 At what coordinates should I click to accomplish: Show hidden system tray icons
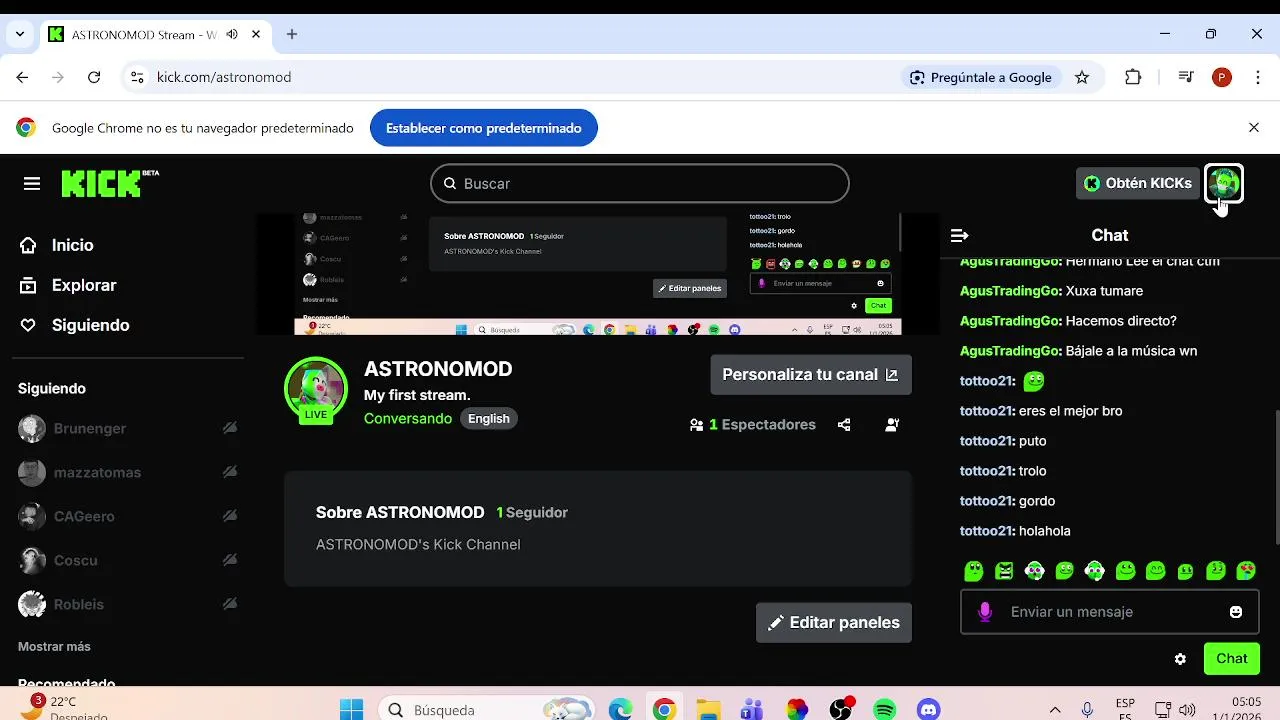point(1055,710)
